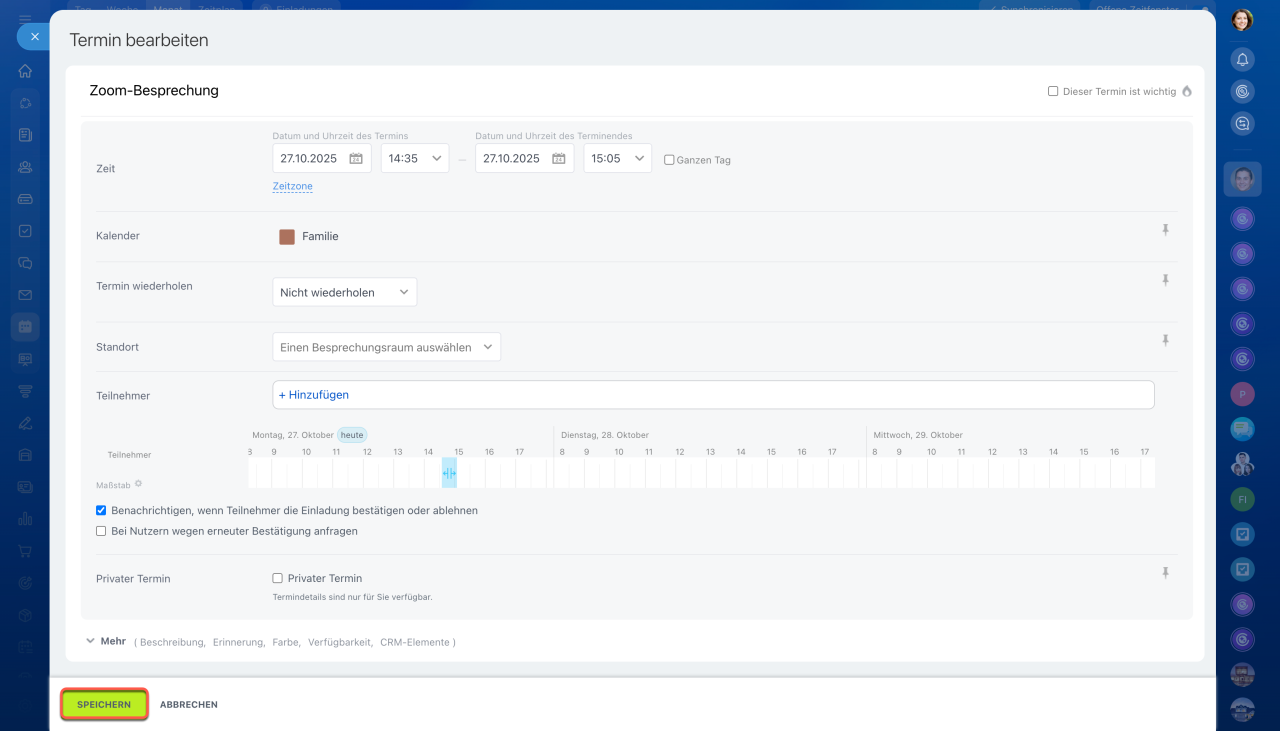The width and height of the screenshot is (1280, 731).
Task: Click the notifications bell icon
Action: click(x=1242, y=59)
